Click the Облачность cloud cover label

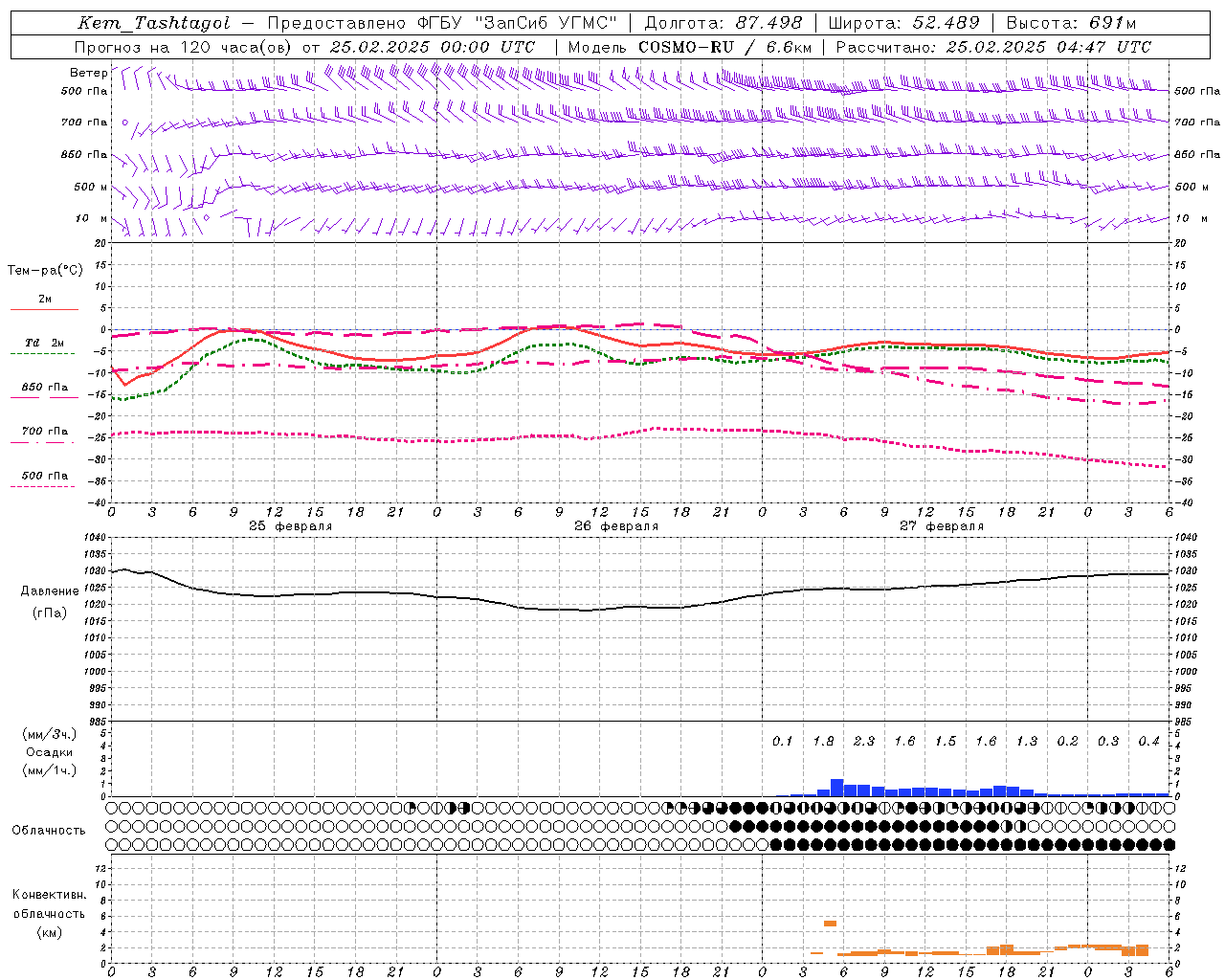pyautogui.click(x=49, y=831)
